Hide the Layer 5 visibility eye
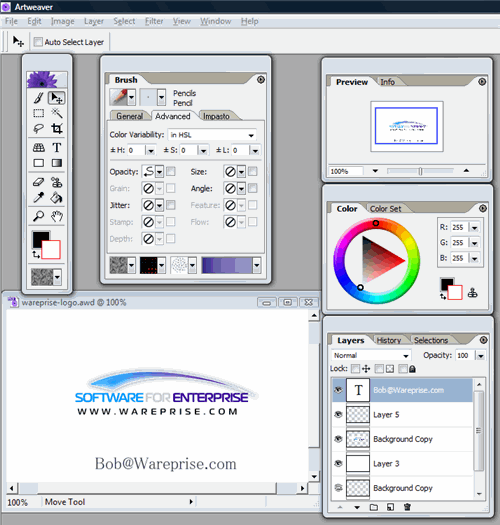The image size is (500, 525). tap(338, 415)
